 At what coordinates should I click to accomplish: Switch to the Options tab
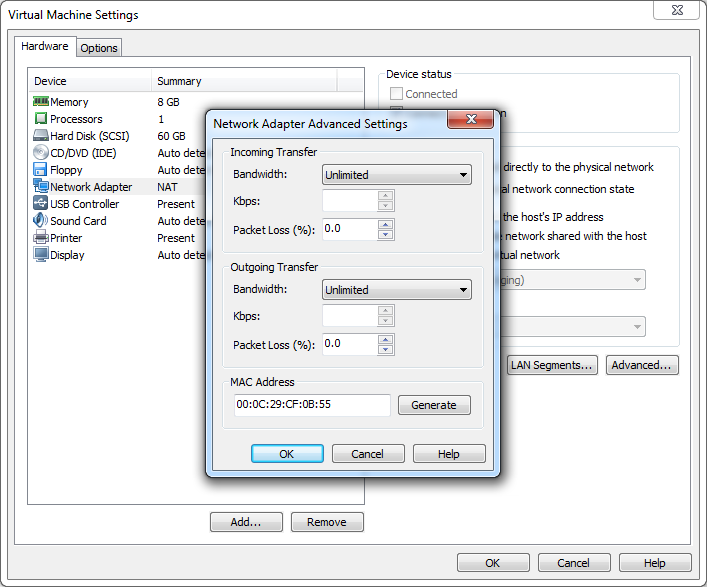[x=99, y=48]
